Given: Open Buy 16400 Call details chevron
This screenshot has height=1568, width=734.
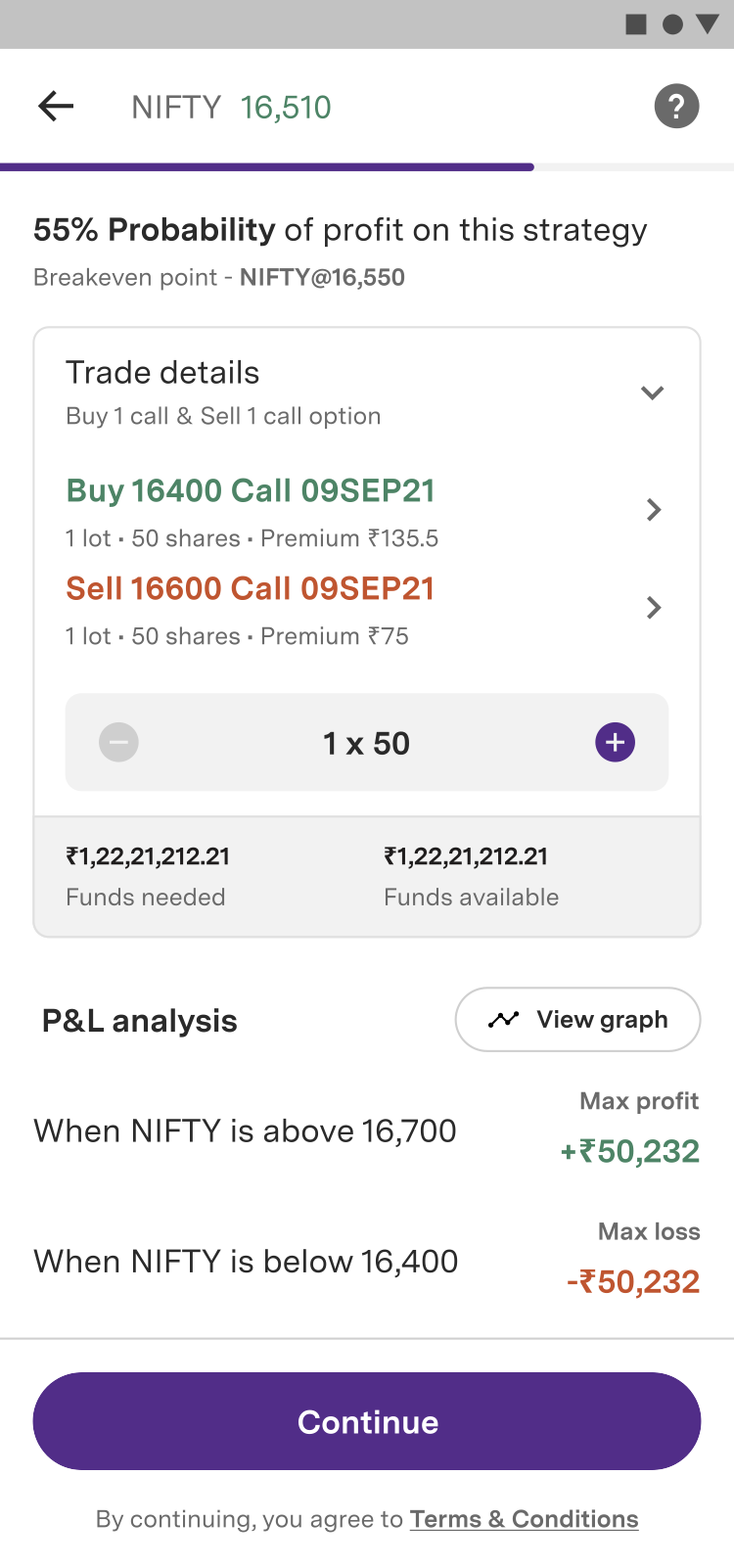Looking at the screenshot, I should 654,510.
